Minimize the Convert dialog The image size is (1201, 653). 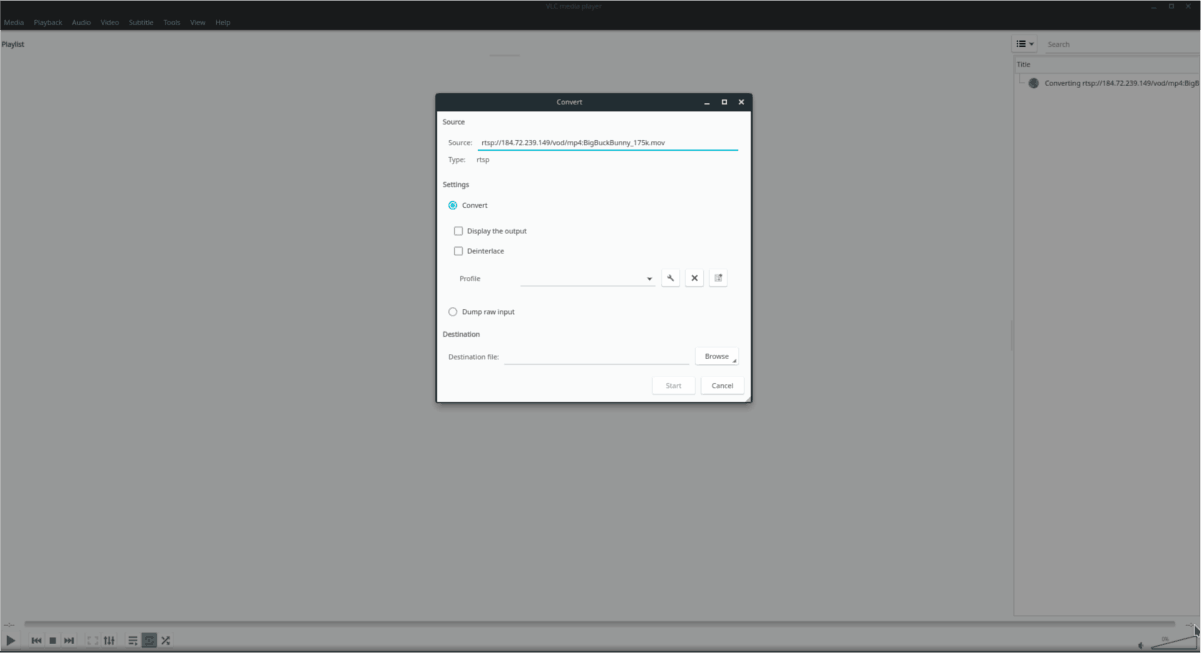707,102
